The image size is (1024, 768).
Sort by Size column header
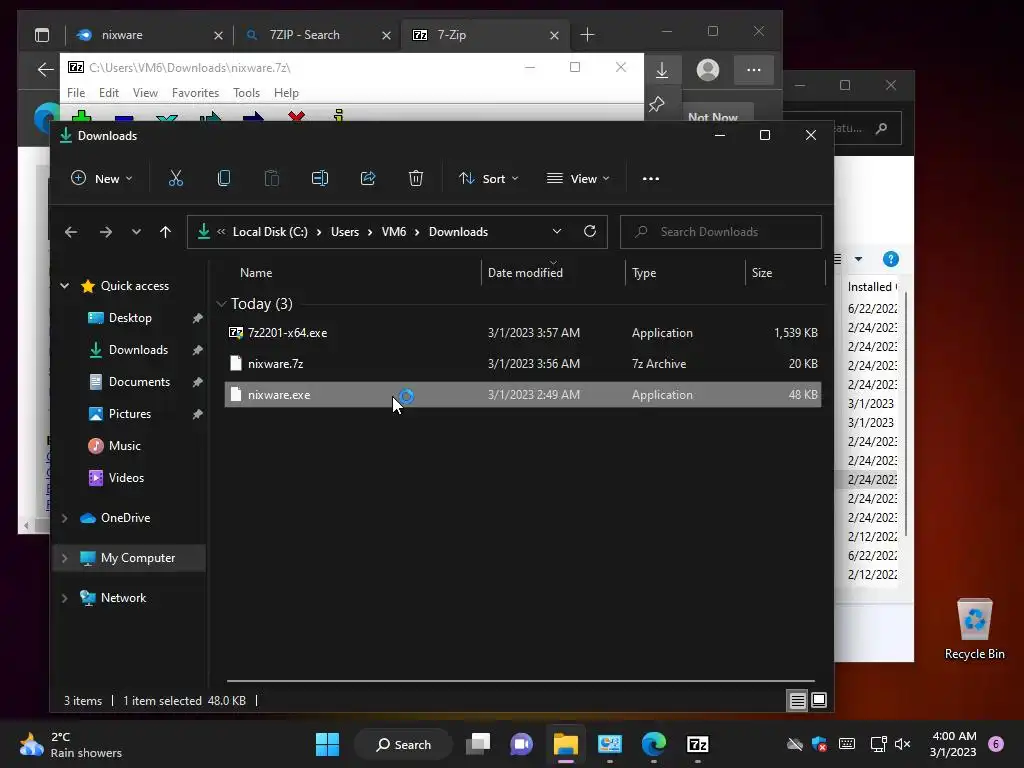point(761,273)
